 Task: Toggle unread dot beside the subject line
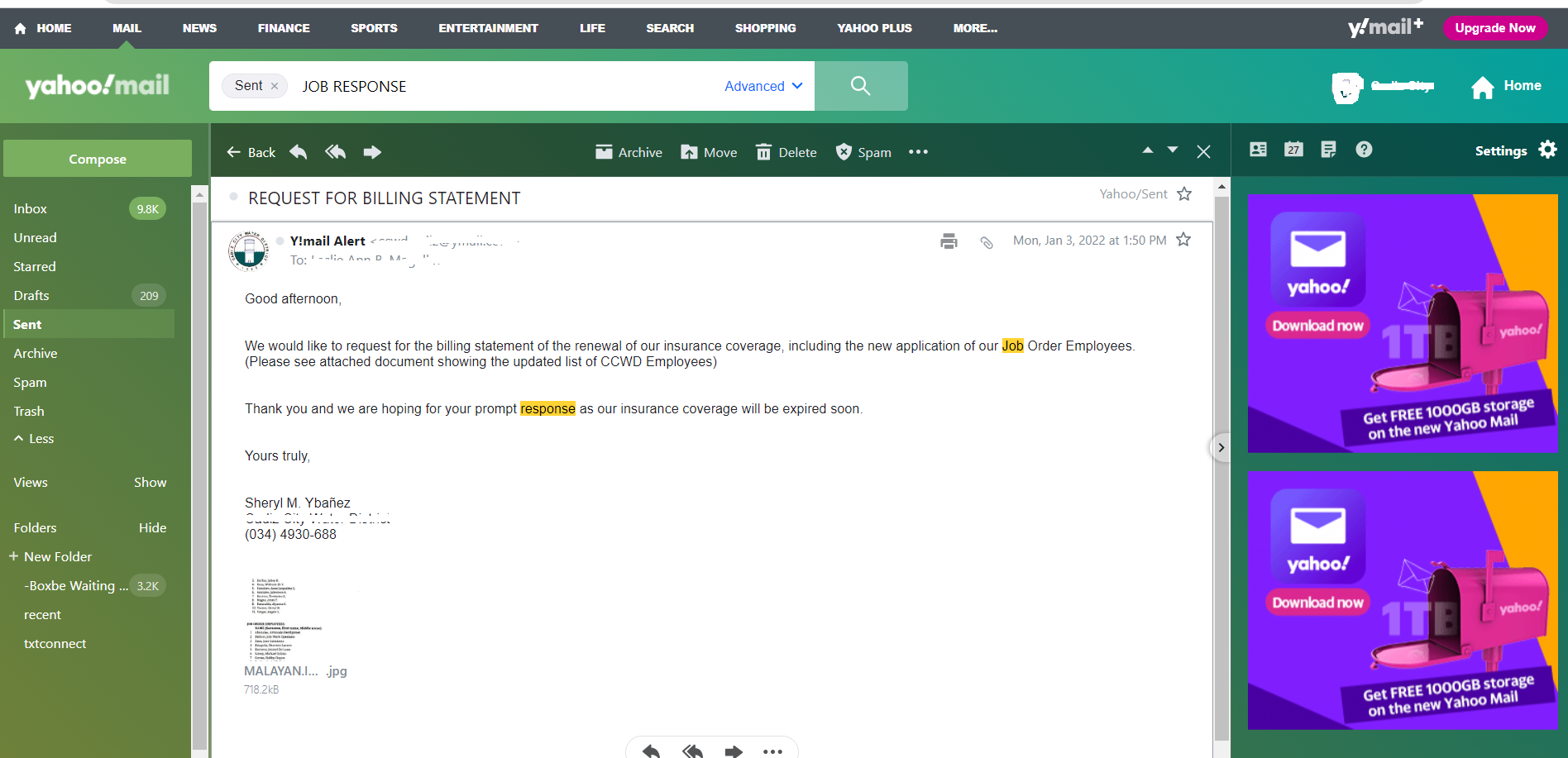(x=233, y=197)
